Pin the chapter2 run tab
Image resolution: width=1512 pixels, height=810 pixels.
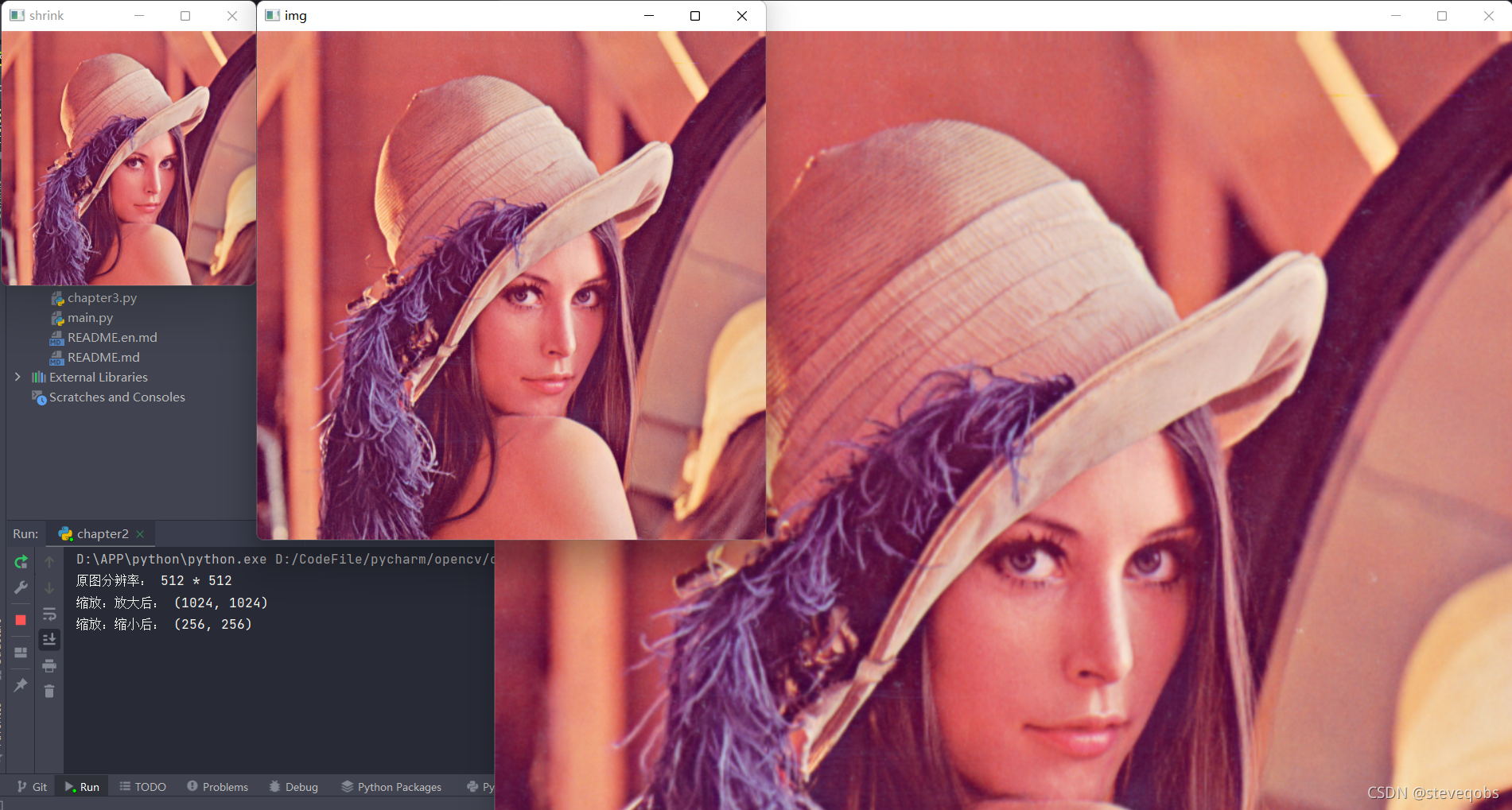21,684
